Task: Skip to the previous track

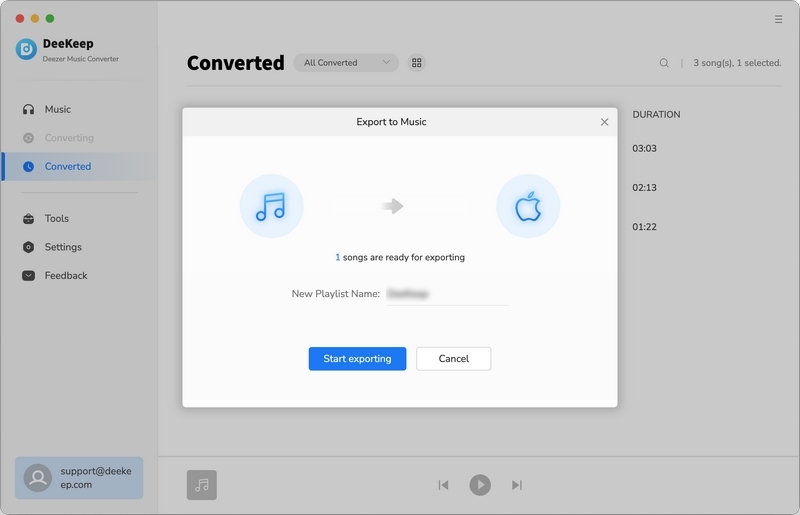Action: pyautogui.click(x=443, y=485)
